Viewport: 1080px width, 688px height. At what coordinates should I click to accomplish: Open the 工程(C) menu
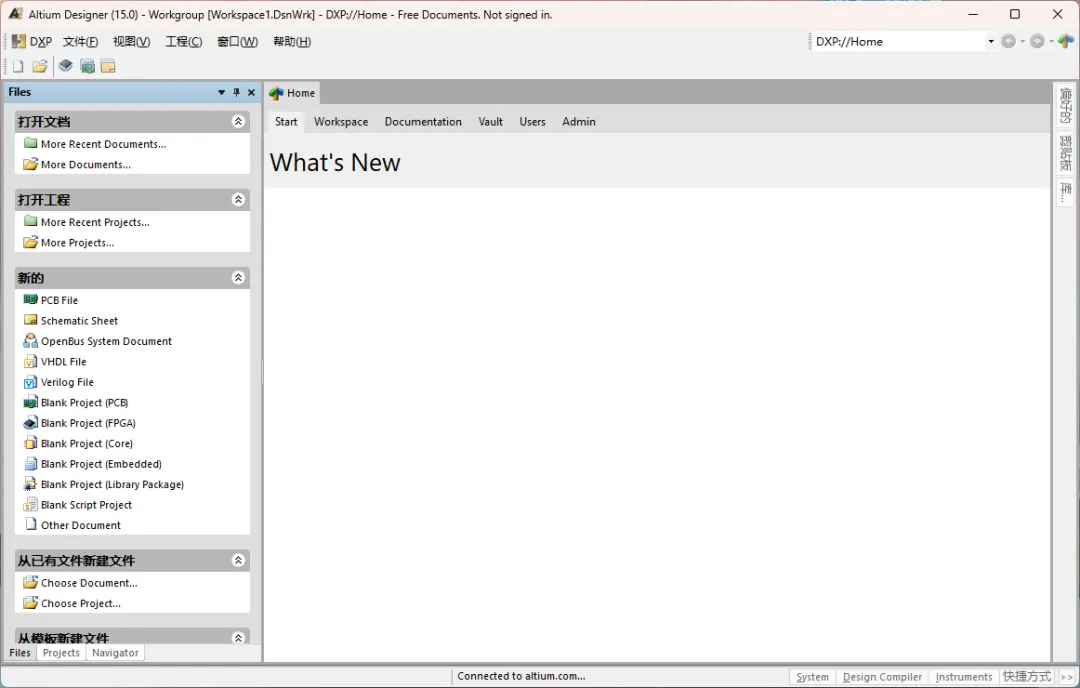pos(183,41)
